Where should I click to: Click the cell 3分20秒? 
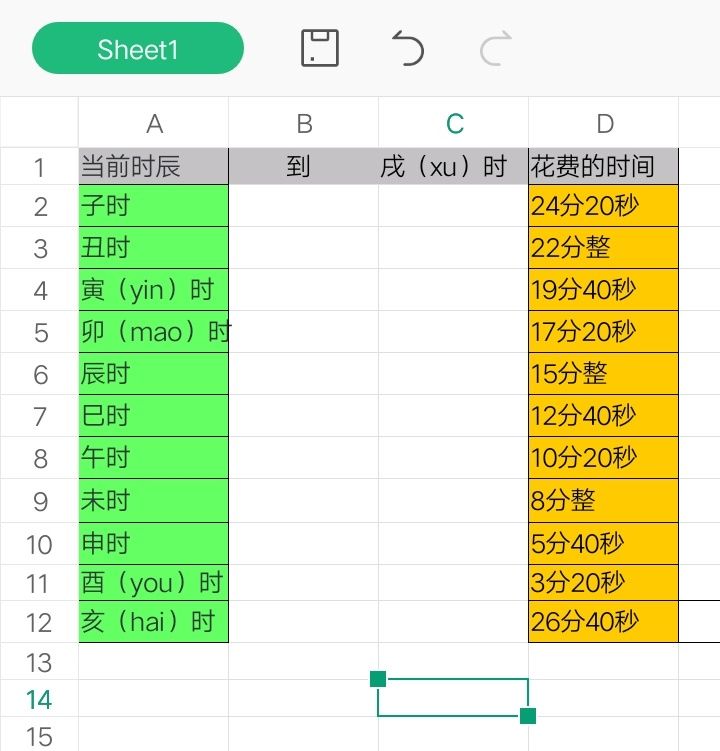(604, 583)
